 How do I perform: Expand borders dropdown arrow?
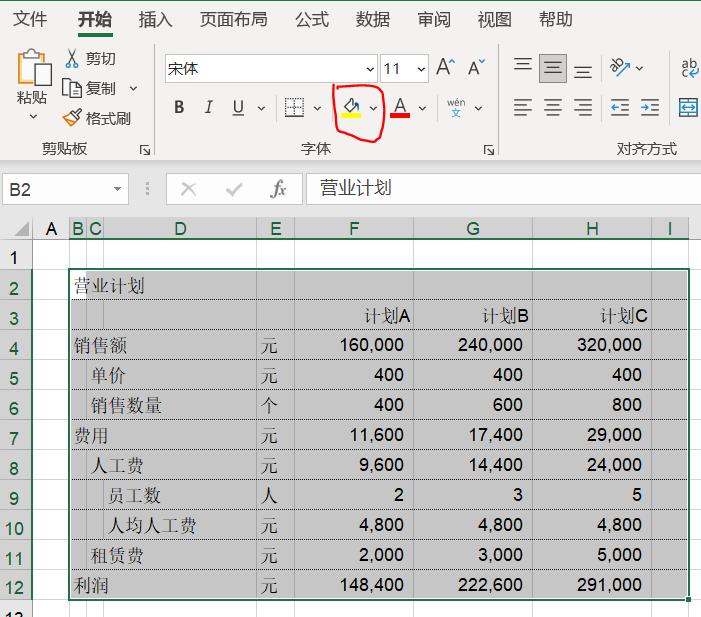pyautogui.click(x=317, y=108)
